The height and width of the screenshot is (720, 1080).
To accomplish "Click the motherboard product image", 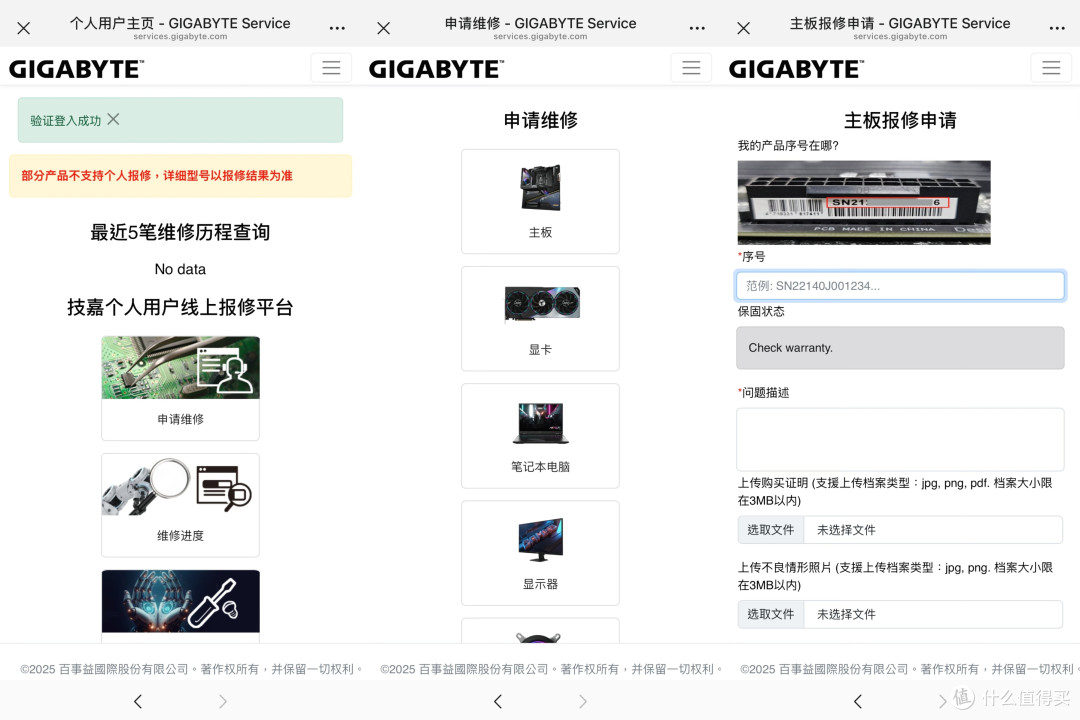I will pos(541,187).
